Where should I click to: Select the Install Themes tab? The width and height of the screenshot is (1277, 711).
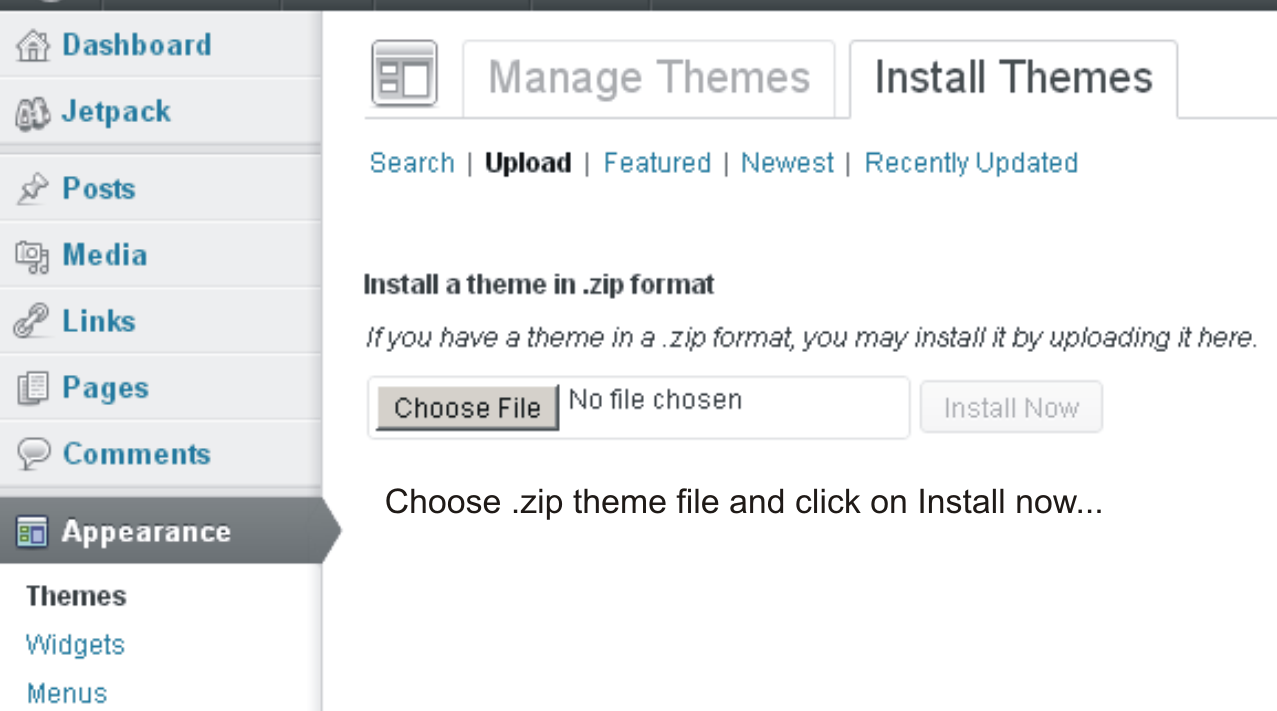coord(1013,75)
